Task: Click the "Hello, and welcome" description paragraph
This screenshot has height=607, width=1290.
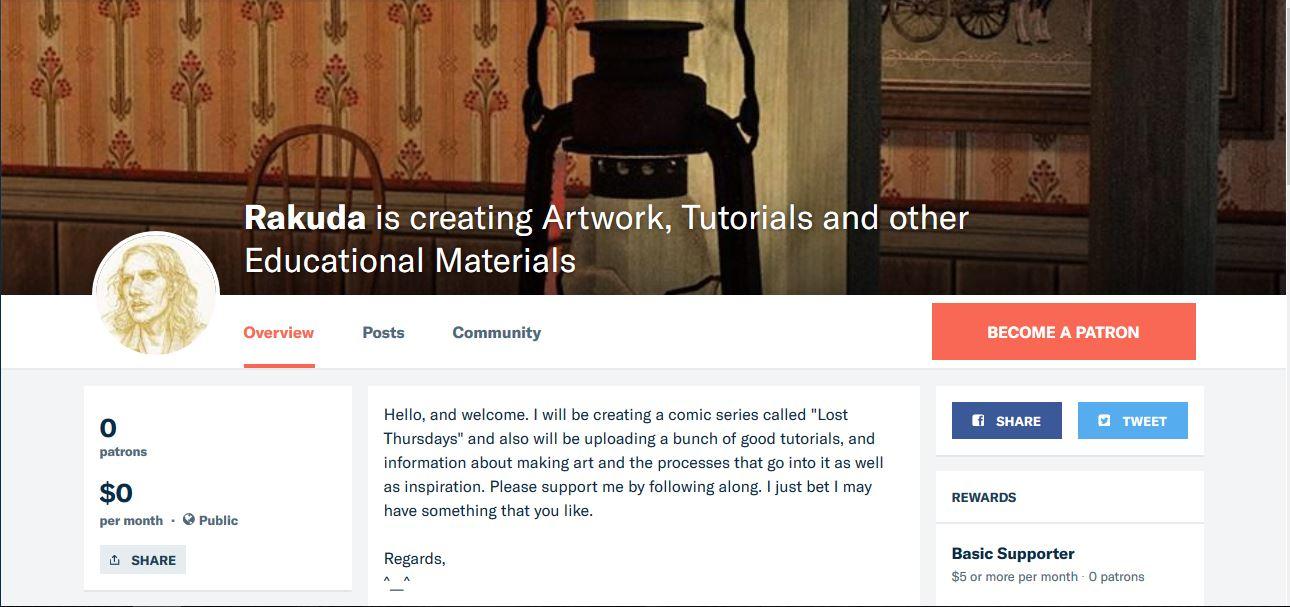Action: [x=633, y=462]
